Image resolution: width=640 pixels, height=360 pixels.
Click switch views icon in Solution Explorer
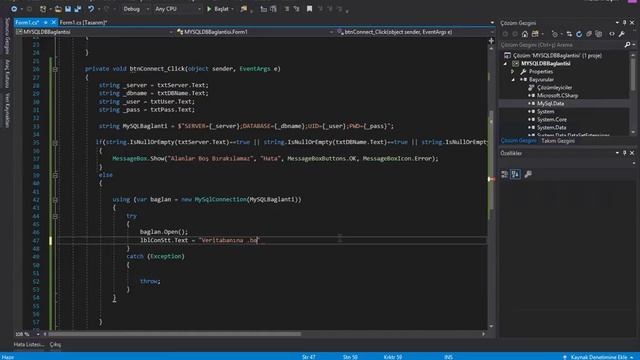536,34
